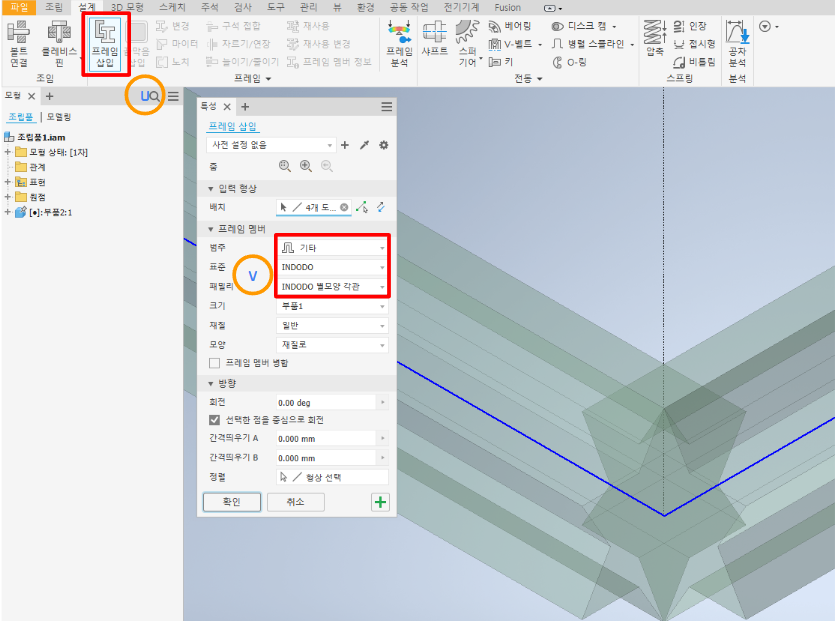Select the 모델링 browser view link
The height and width of the screenshot is (621, 835).
coord(59,117)
